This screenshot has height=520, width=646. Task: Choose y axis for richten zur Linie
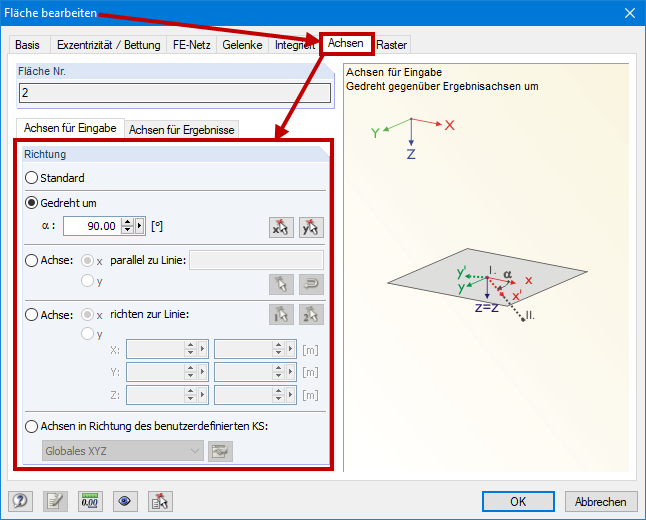[87, 333]
